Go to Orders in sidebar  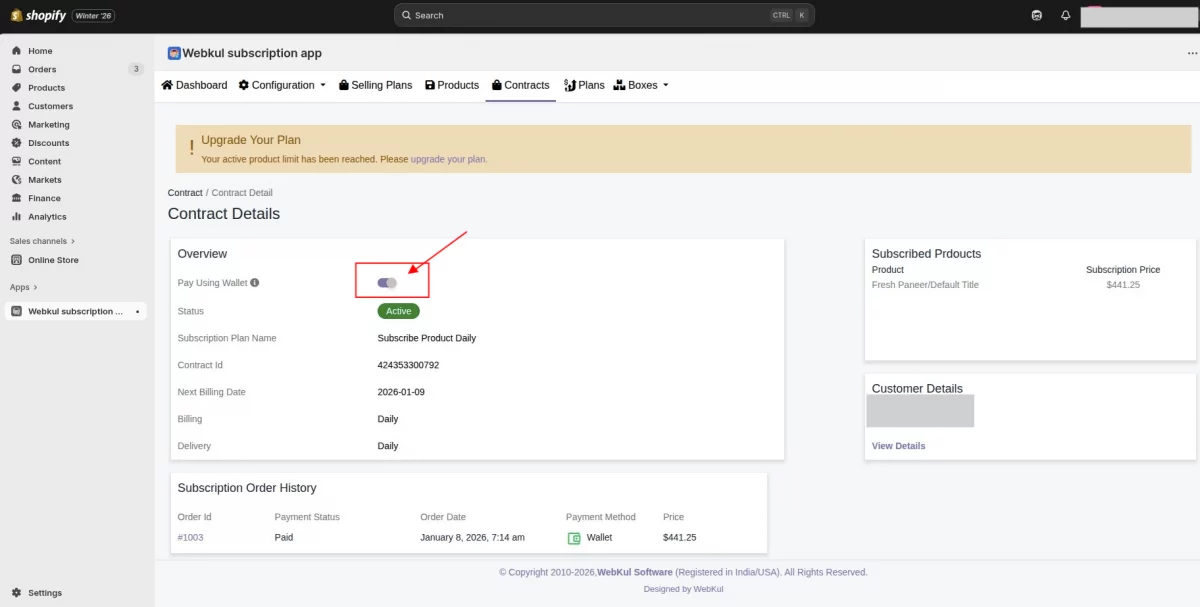tap(42, 69)
